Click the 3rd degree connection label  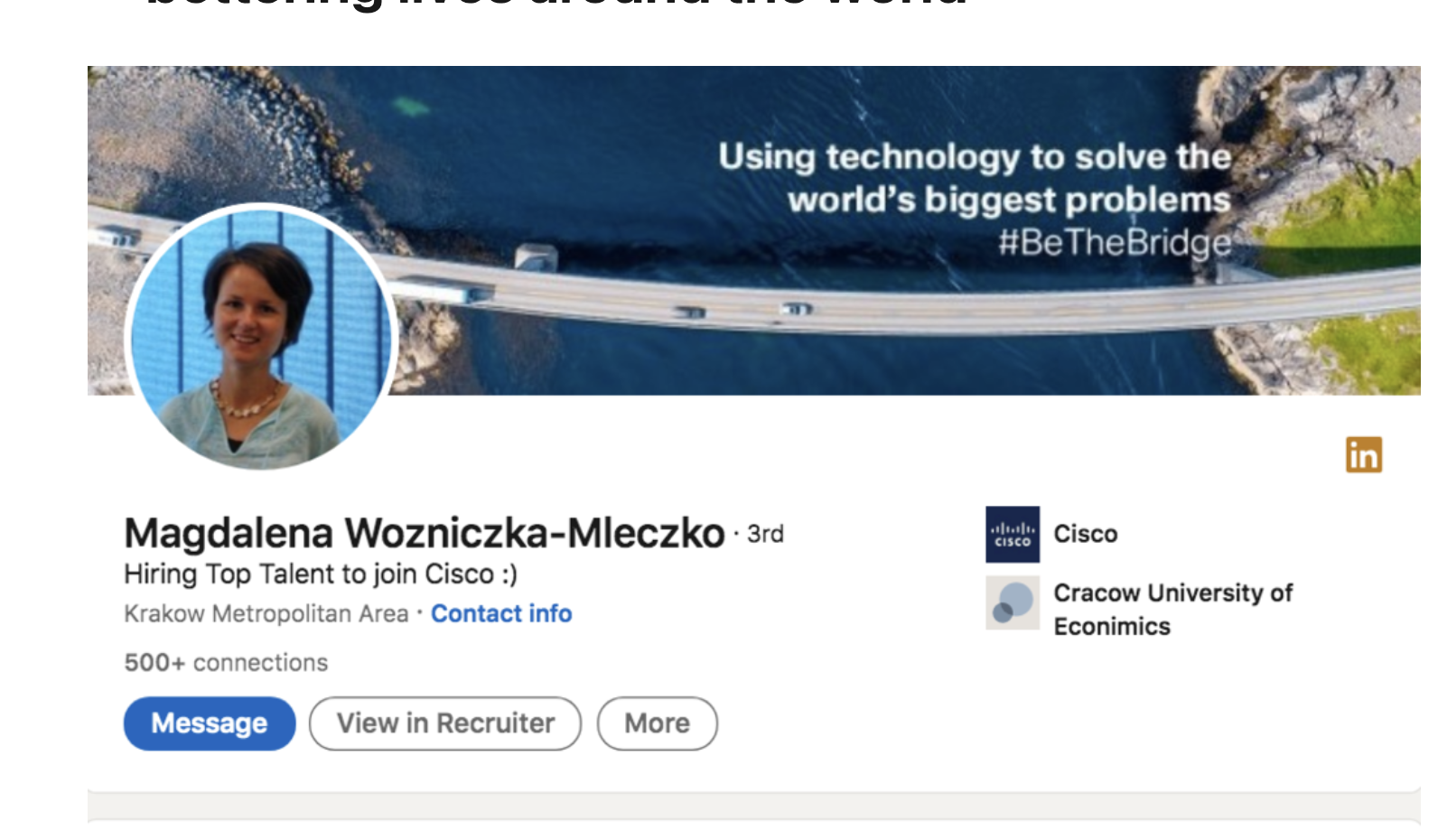[765, 535]
